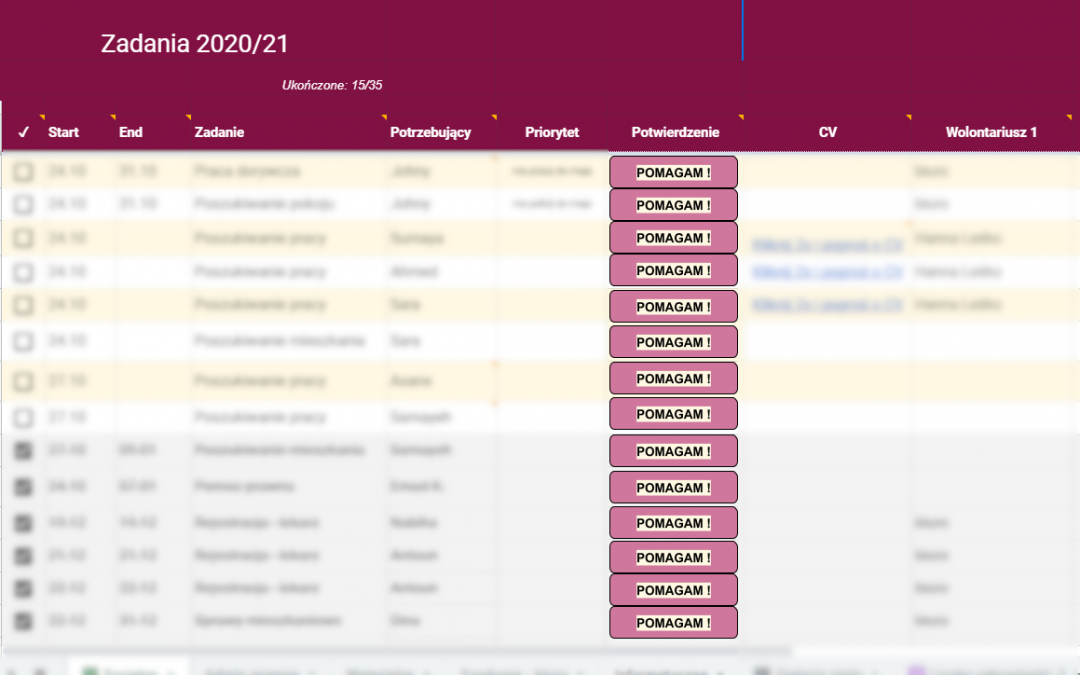Click the green icon on the first sheet tab
Screen dimensions: 1080x675
pos(87,671)
